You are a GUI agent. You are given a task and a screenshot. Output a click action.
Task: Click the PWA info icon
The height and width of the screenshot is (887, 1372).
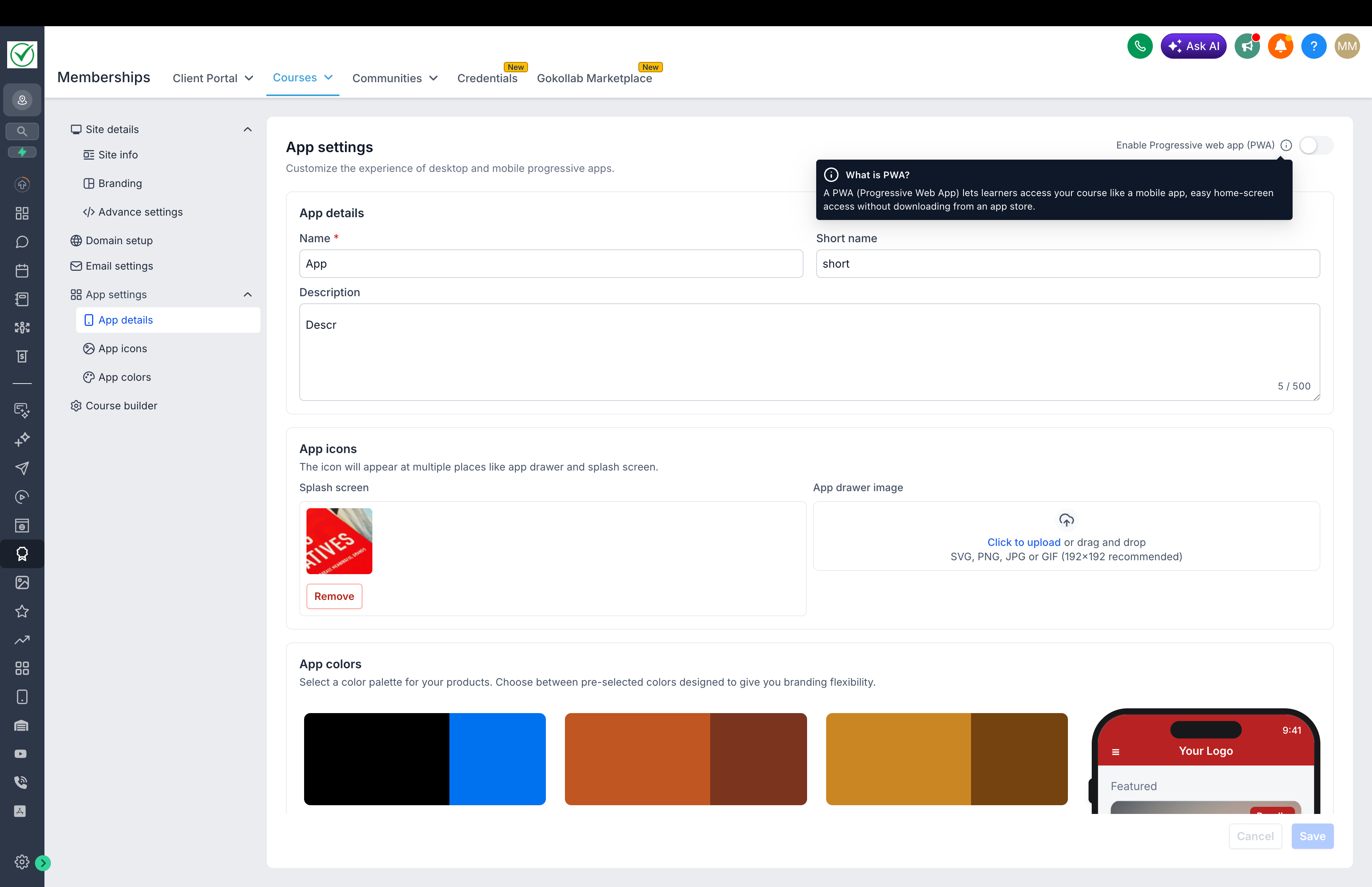(1286, 145)
